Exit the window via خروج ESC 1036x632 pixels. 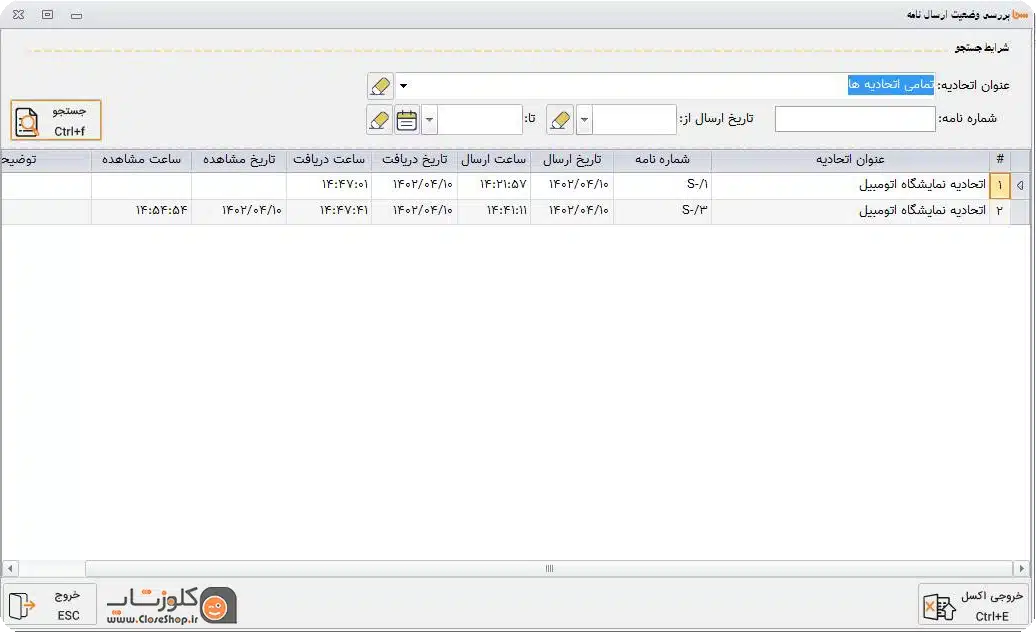click(x=50, y=605)
